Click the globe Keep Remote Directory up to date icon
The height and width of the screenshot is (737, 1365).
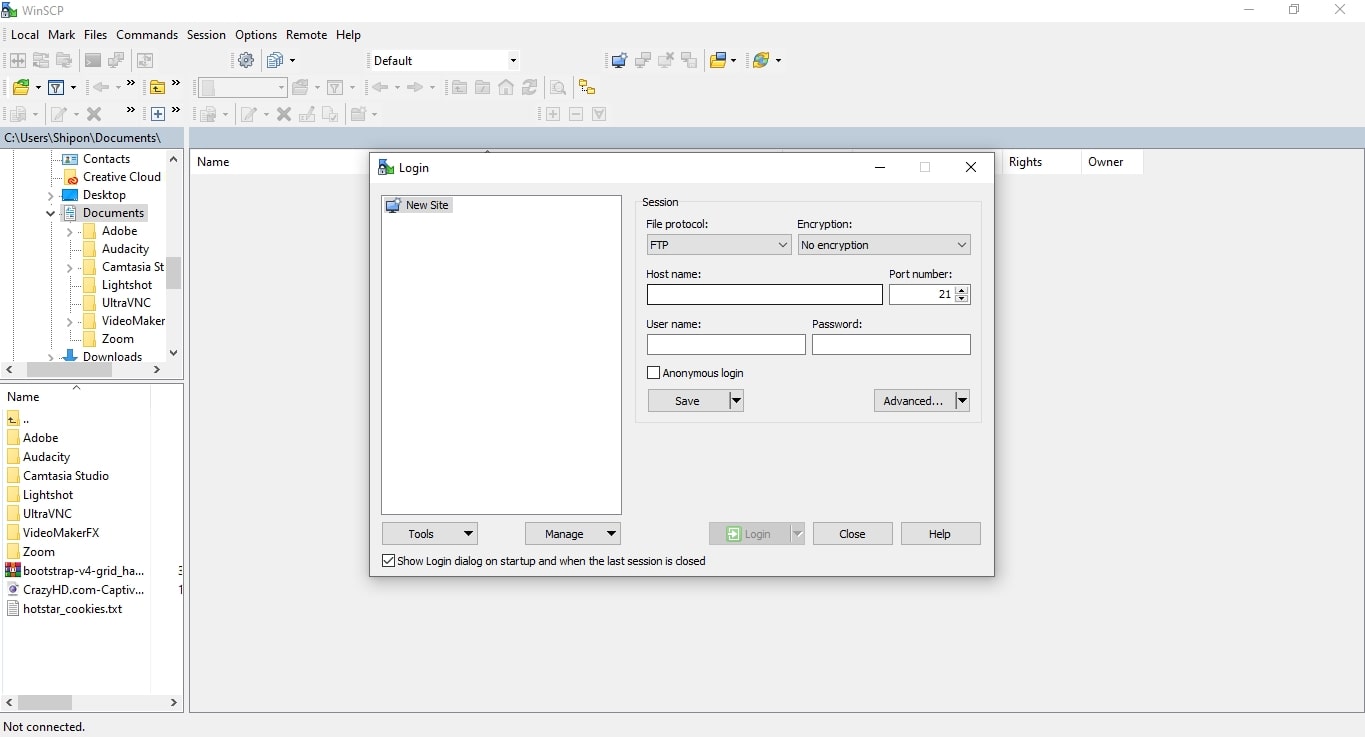761,60
